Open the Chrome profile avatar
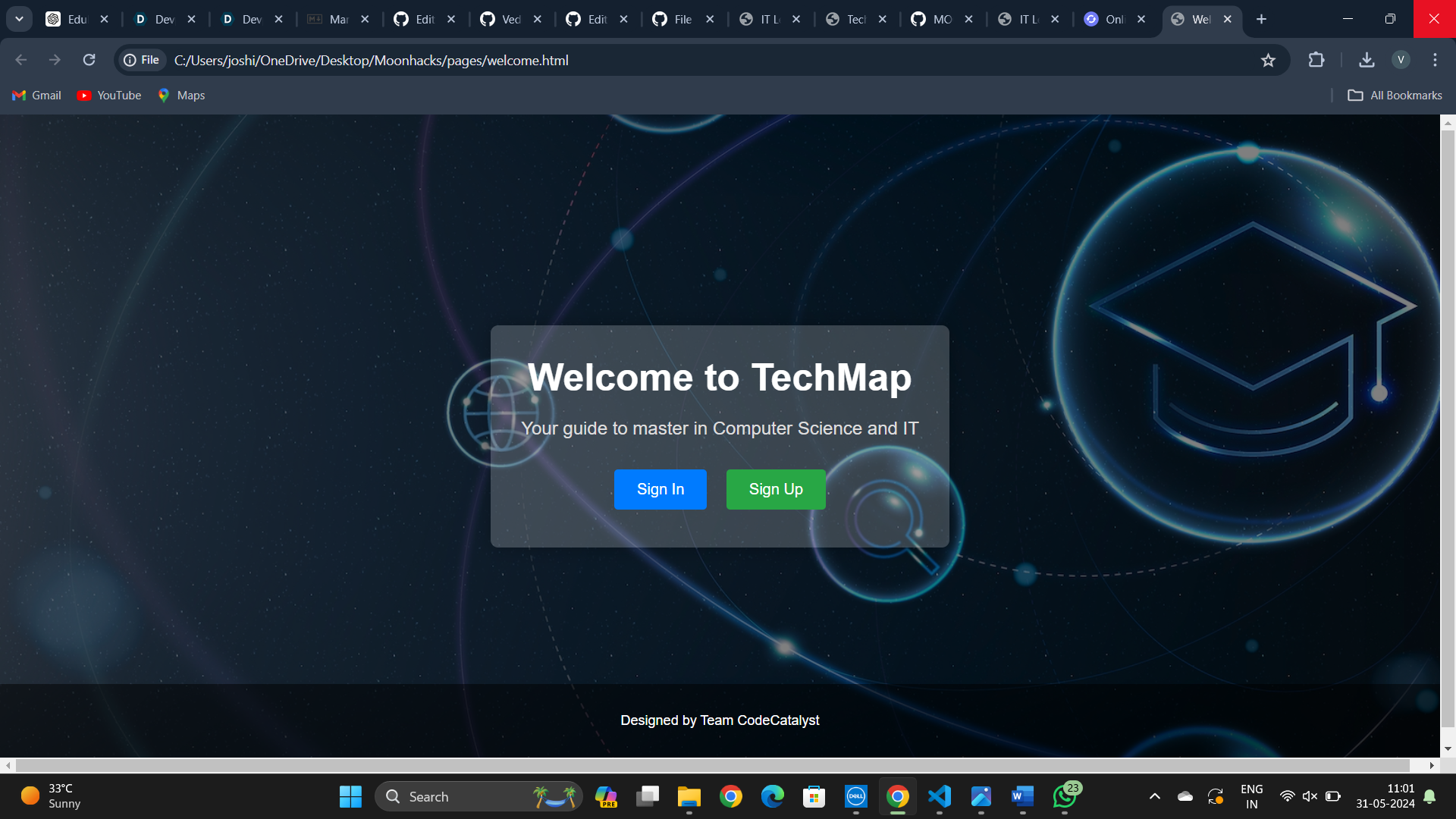The height and width of the screenshot is (819, 1456). click(1401, 60)
